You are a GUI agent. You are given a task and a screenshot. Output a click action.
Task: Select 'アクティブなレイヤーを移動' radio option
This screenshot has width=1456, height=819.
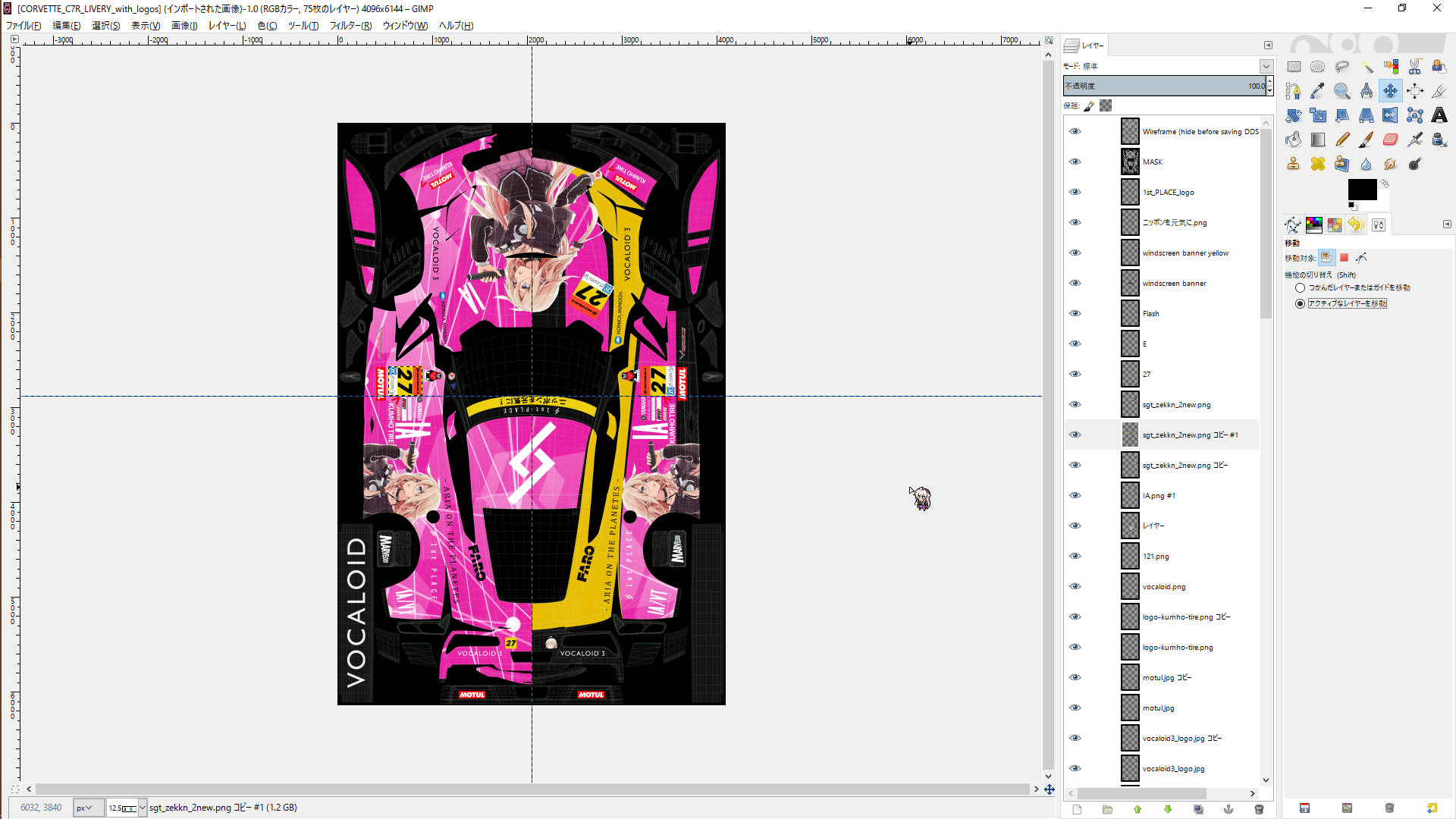[1300, 303]
